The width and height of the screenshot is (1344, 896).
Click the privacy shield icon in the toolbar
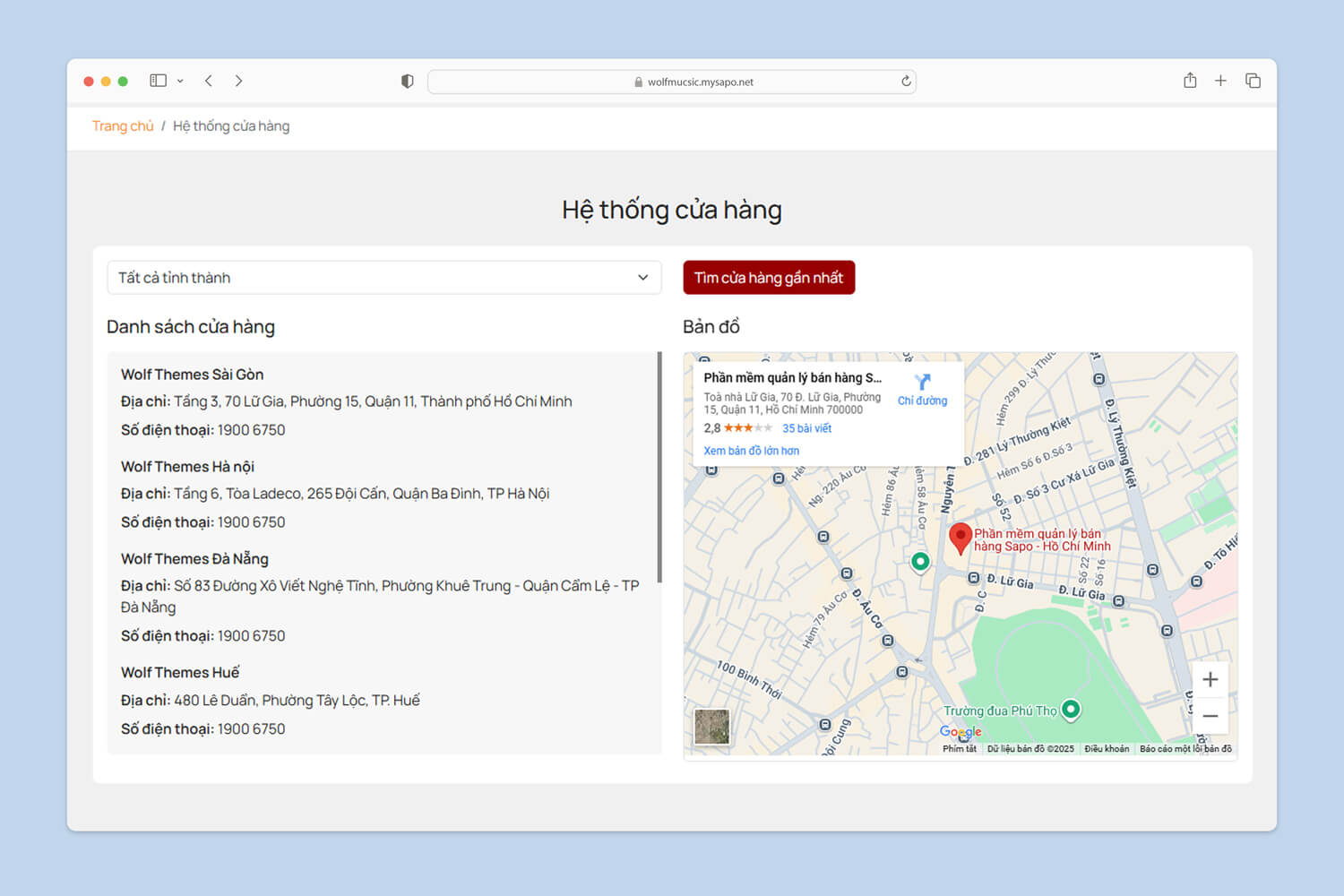coord(407,81)
